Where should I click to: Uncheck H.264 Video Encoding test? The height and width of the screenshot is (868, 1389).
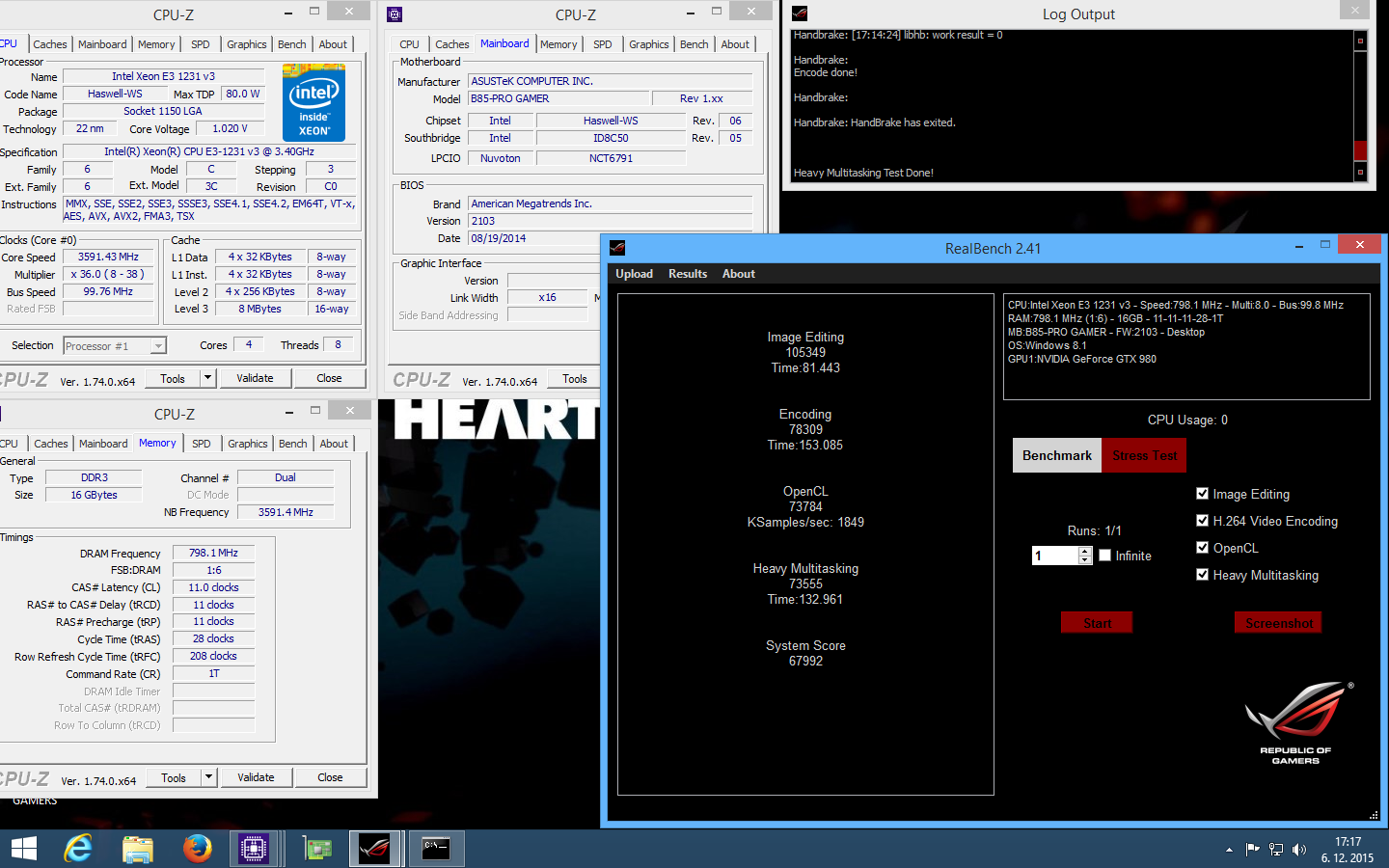click(x=1202, y=520)
